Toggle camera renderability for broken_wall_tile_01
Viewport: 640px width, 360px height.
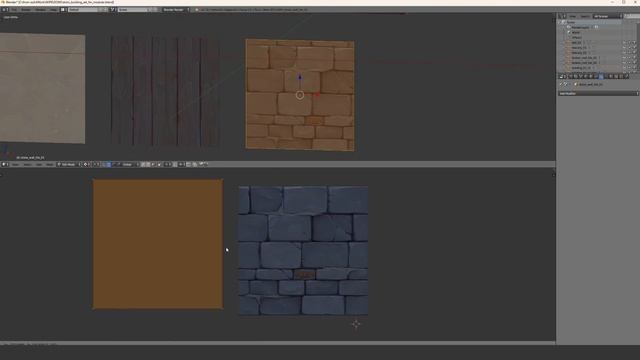(635, 58)
